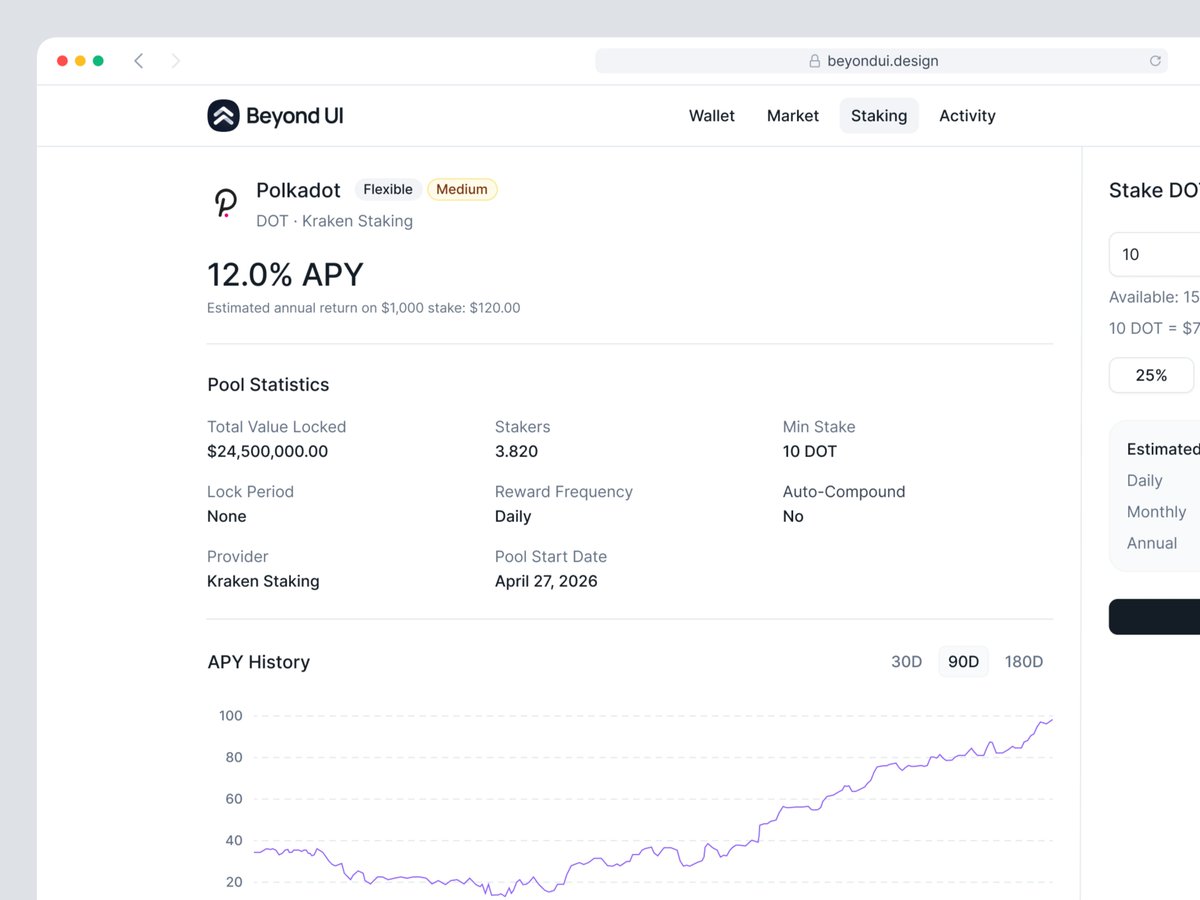The height and width of the screenshot is (900, 1200).
Task: Go back with the browser back arrow
Action: (138, 61)
